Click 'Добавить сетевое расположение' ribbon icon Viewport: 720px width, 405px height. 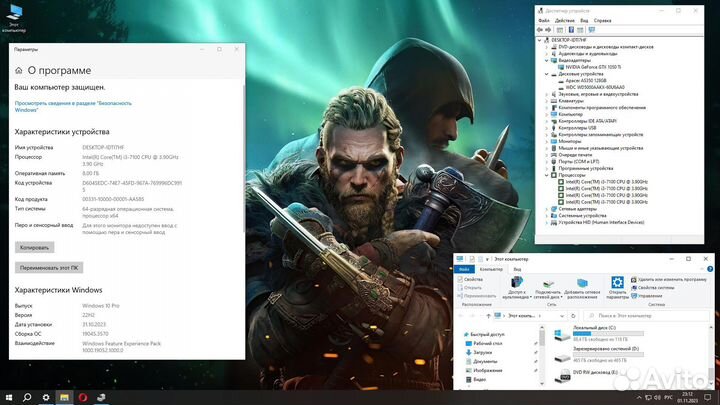582,287
